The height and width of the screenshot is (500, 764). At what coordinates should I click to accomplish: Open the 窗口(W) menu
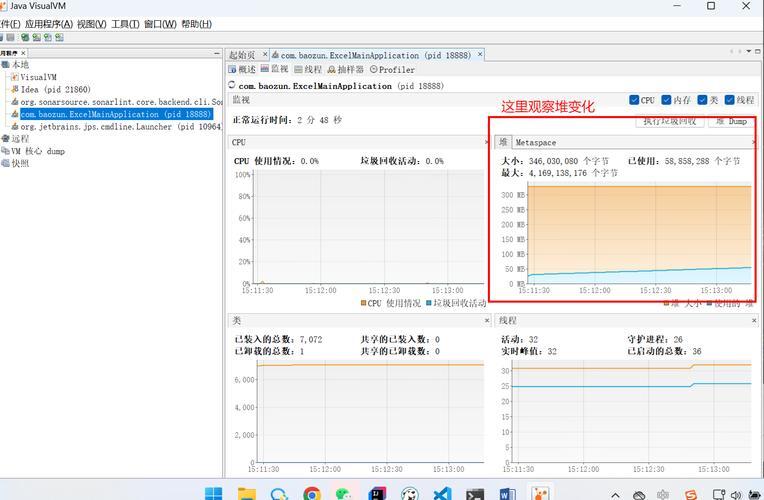click(160, 24)
